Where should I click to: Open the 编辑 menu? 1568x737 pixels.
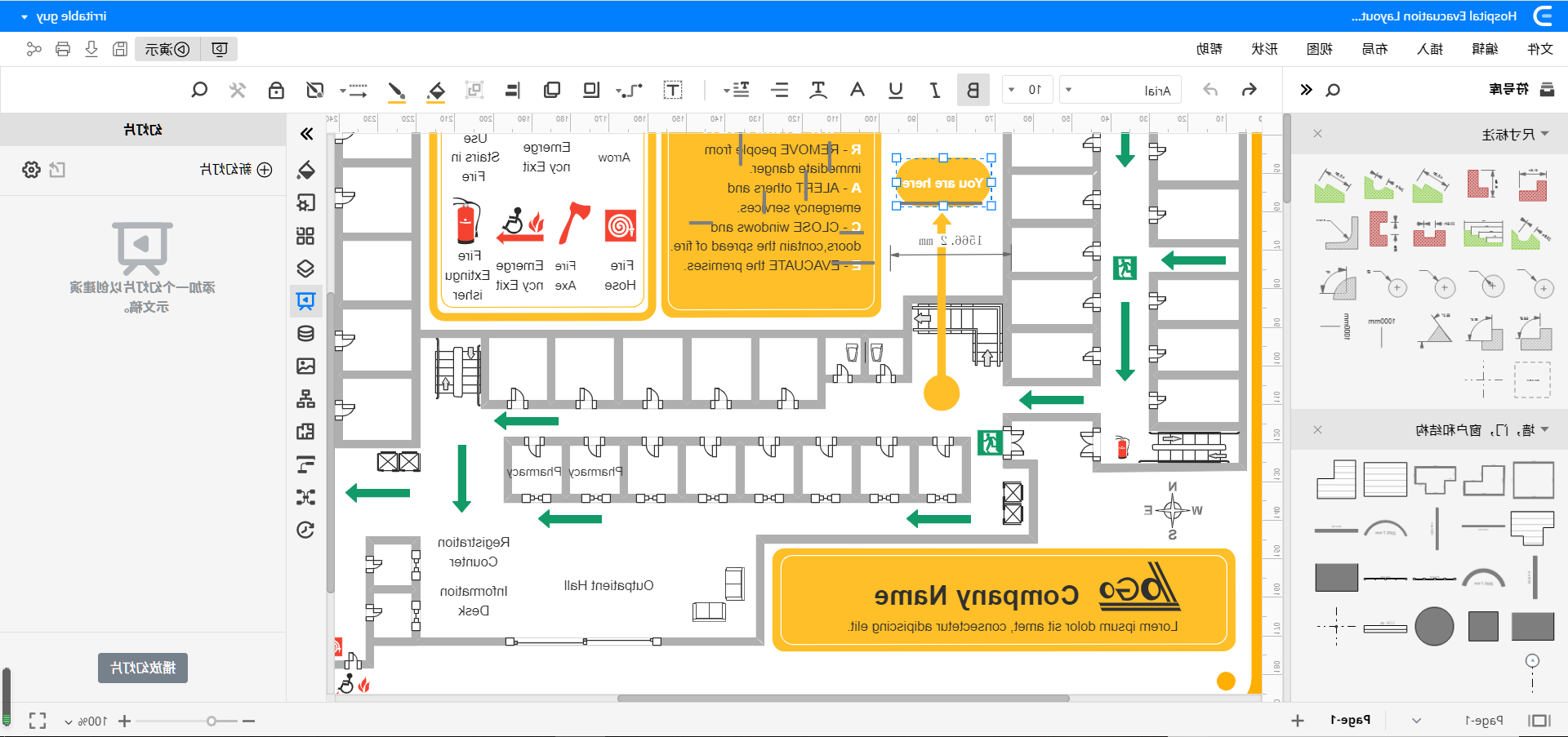[x=1485, y=49]
